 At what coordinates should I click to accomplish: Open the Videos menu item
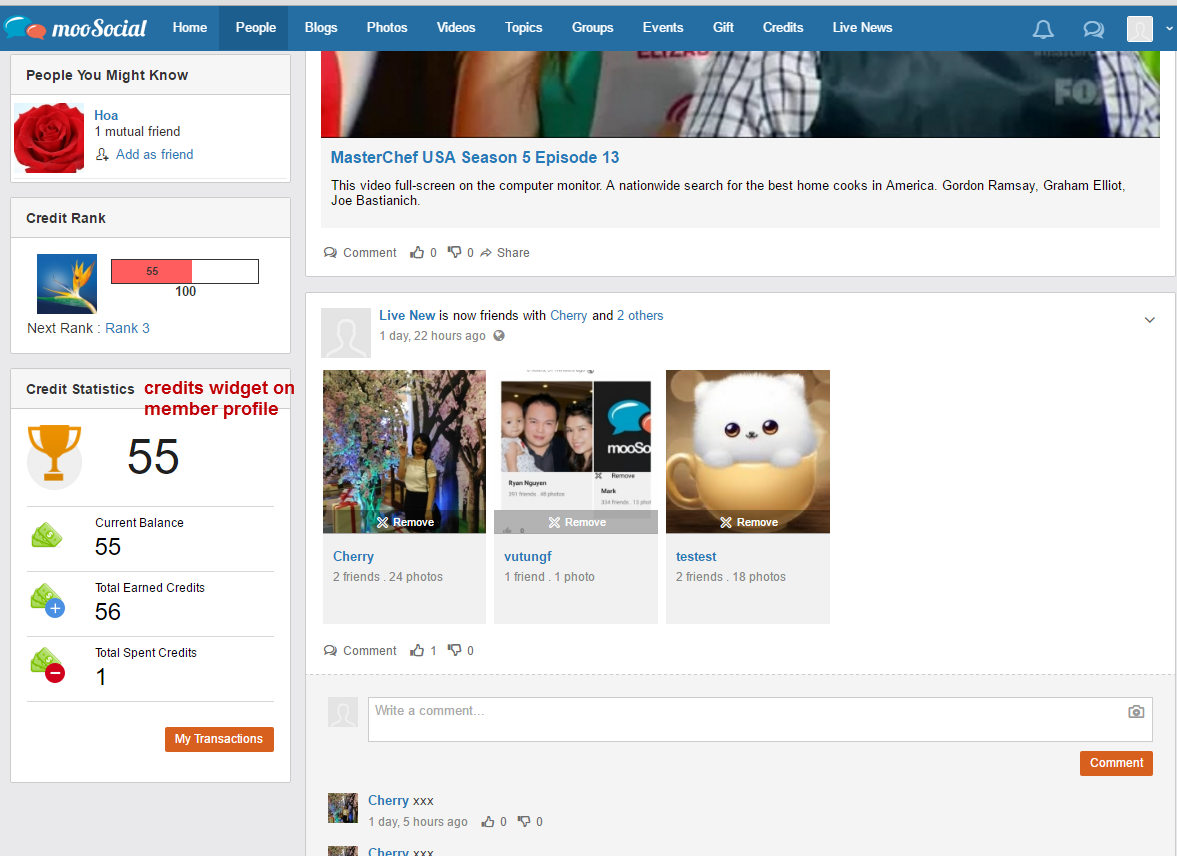click(x=456, y=28)
